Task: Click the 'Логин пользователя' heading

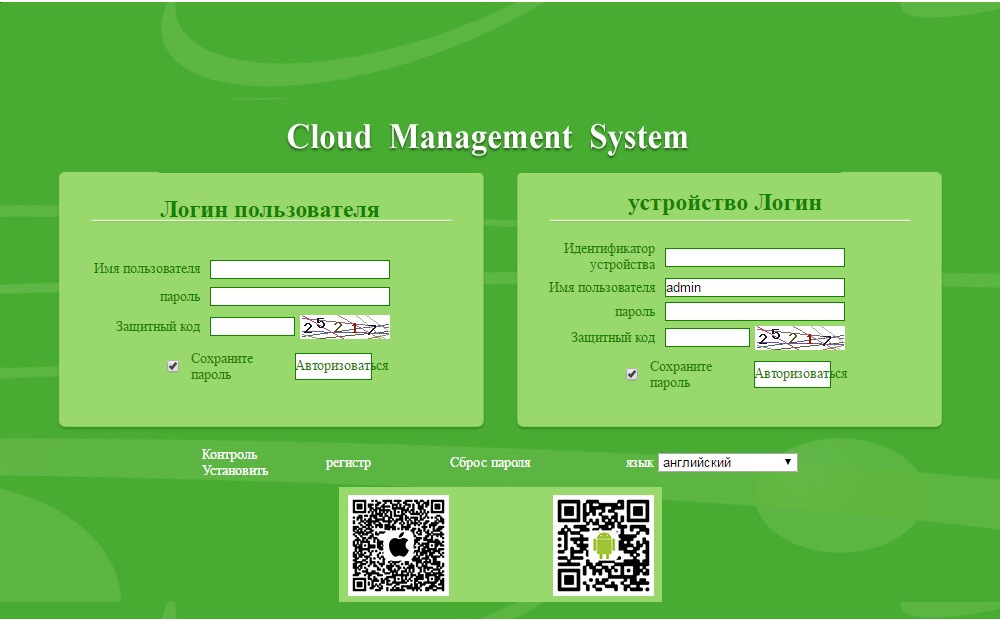Action: (x=270, y=209)
